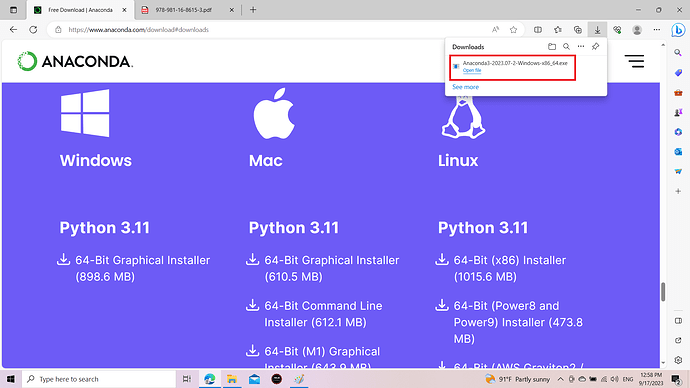Click the Windows logo image
The image size is (690, 388).
[85, 113]
